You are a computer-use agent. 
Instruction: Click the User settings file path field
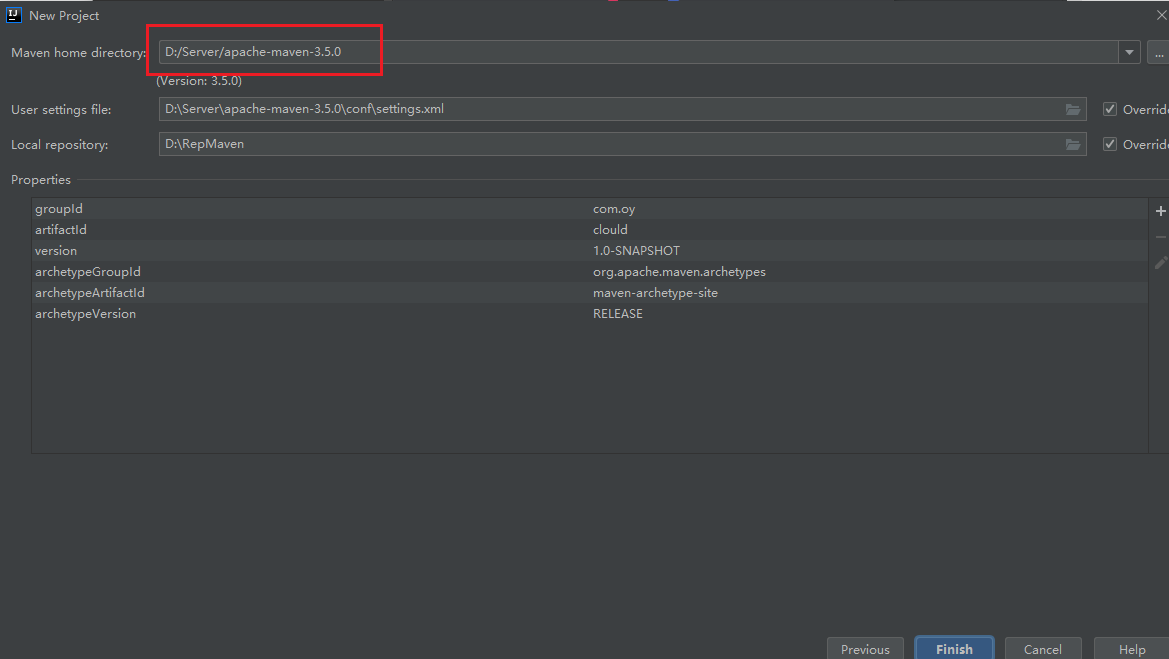click(623, 109)
